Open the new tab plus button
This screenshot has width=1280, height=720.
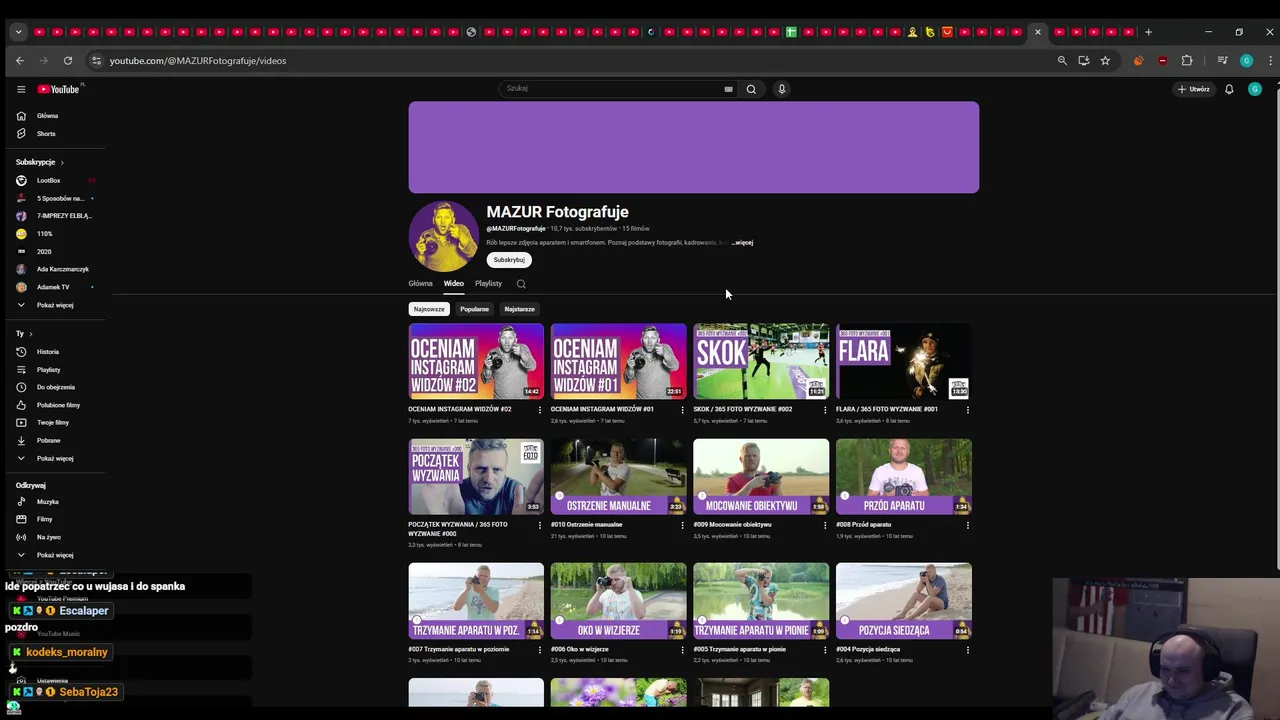click(x=1148, y=32)
